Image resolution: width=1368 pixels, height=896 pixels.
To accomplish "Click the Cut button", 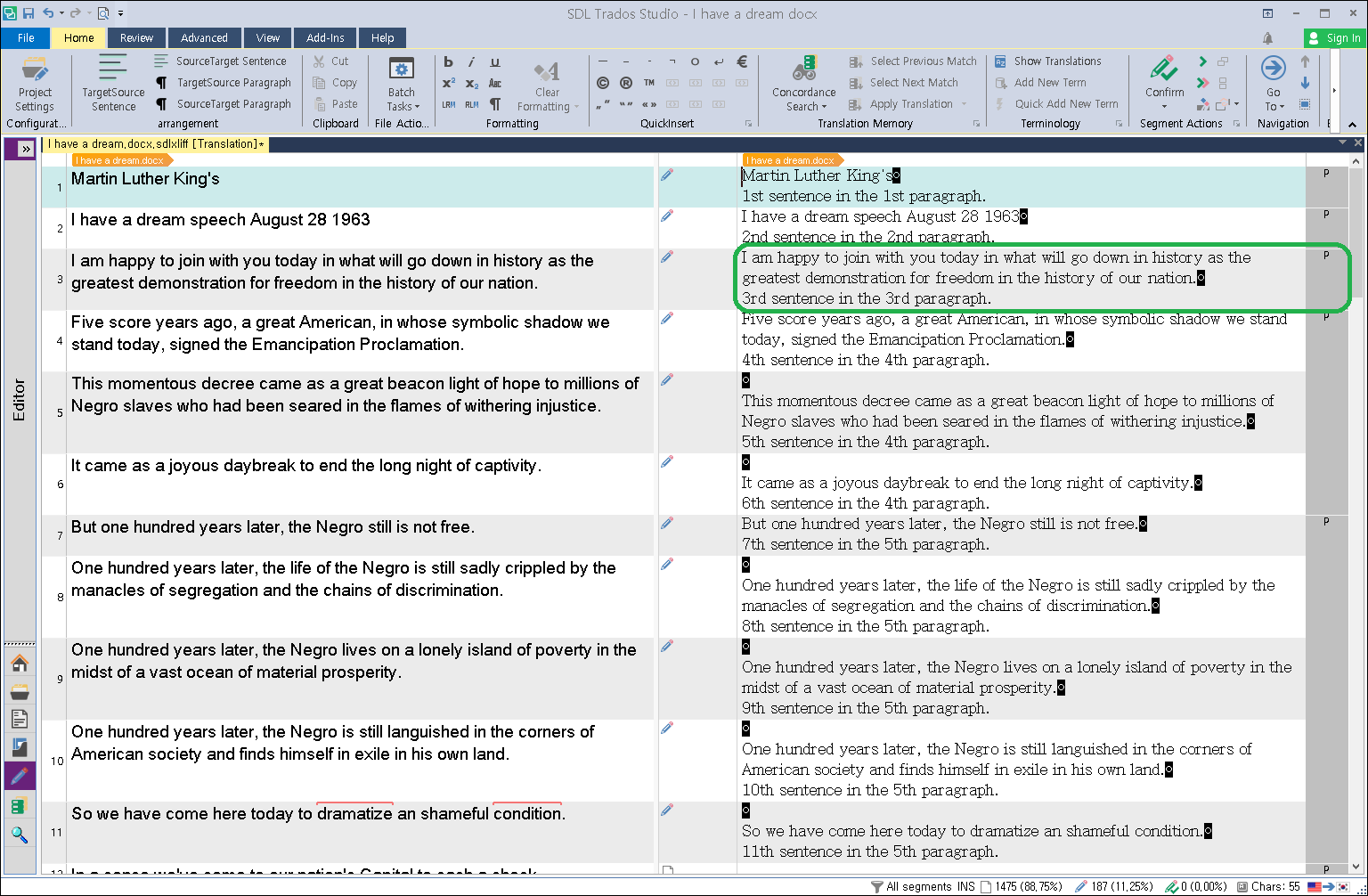I will 331,61.
